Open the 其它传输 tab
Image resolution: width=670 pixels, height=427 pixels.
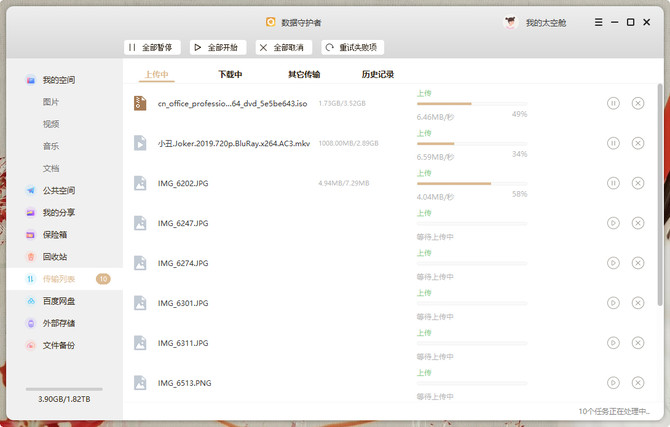pos(304,74)
